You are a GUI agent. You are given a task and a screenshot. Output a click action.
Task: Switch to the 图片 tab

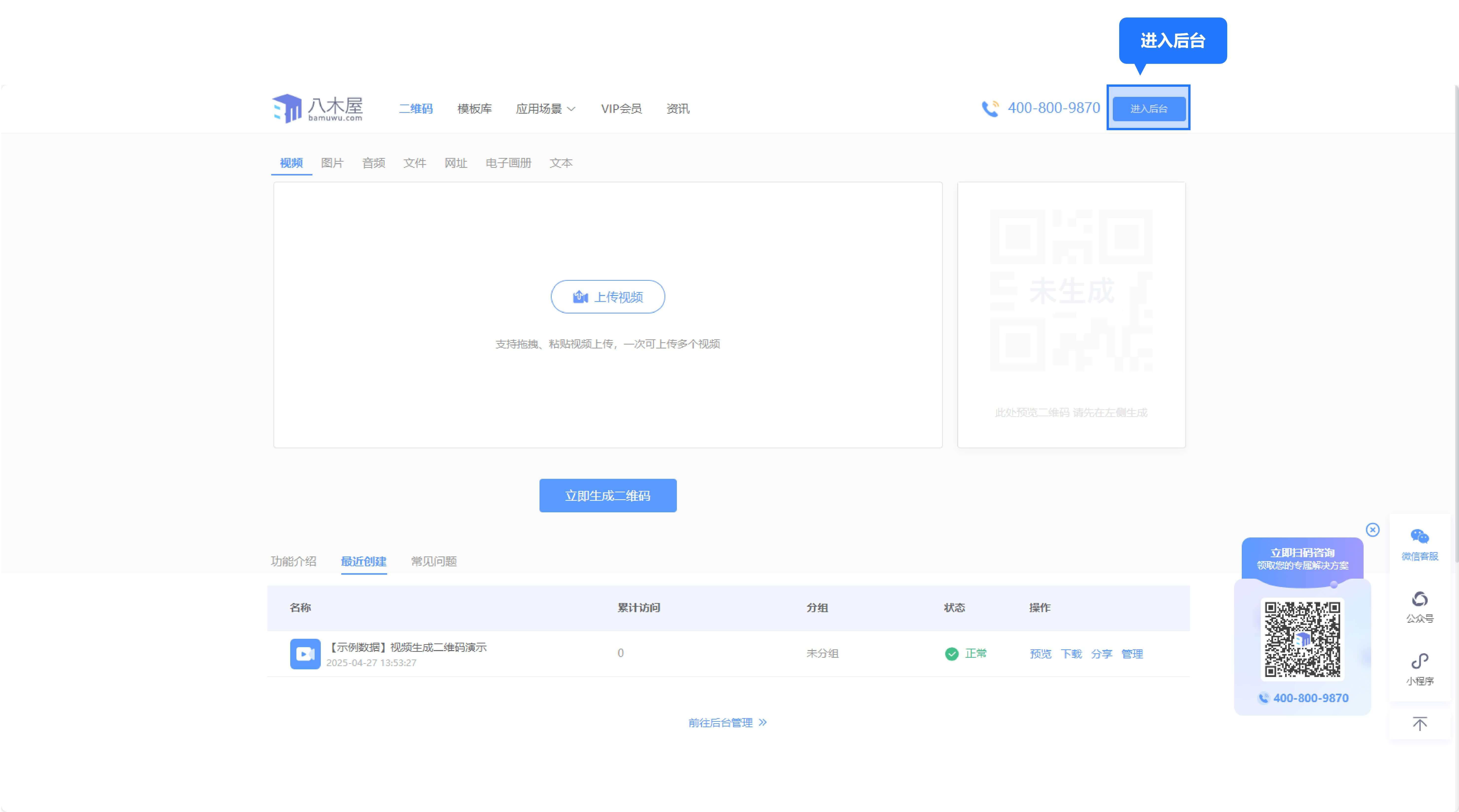pyautogui.click(x=332, y=163)
